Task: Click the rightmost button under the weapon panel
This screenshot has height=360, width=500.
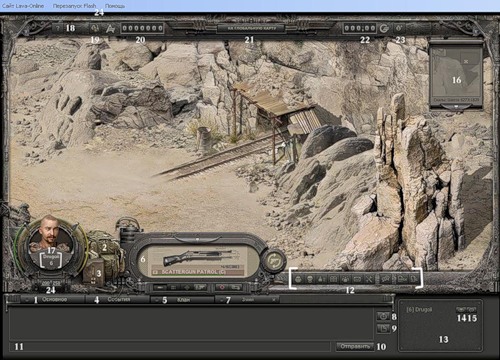Action: pos(235,287)
